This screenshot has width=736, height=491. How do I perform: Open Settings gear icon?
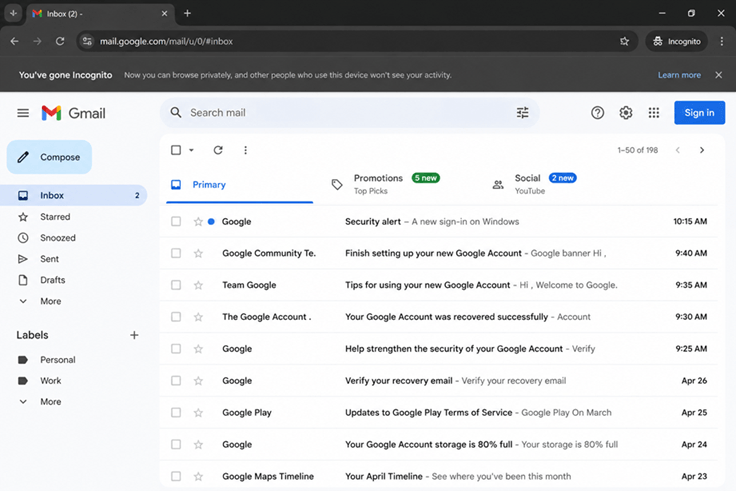tap(626, 113)
